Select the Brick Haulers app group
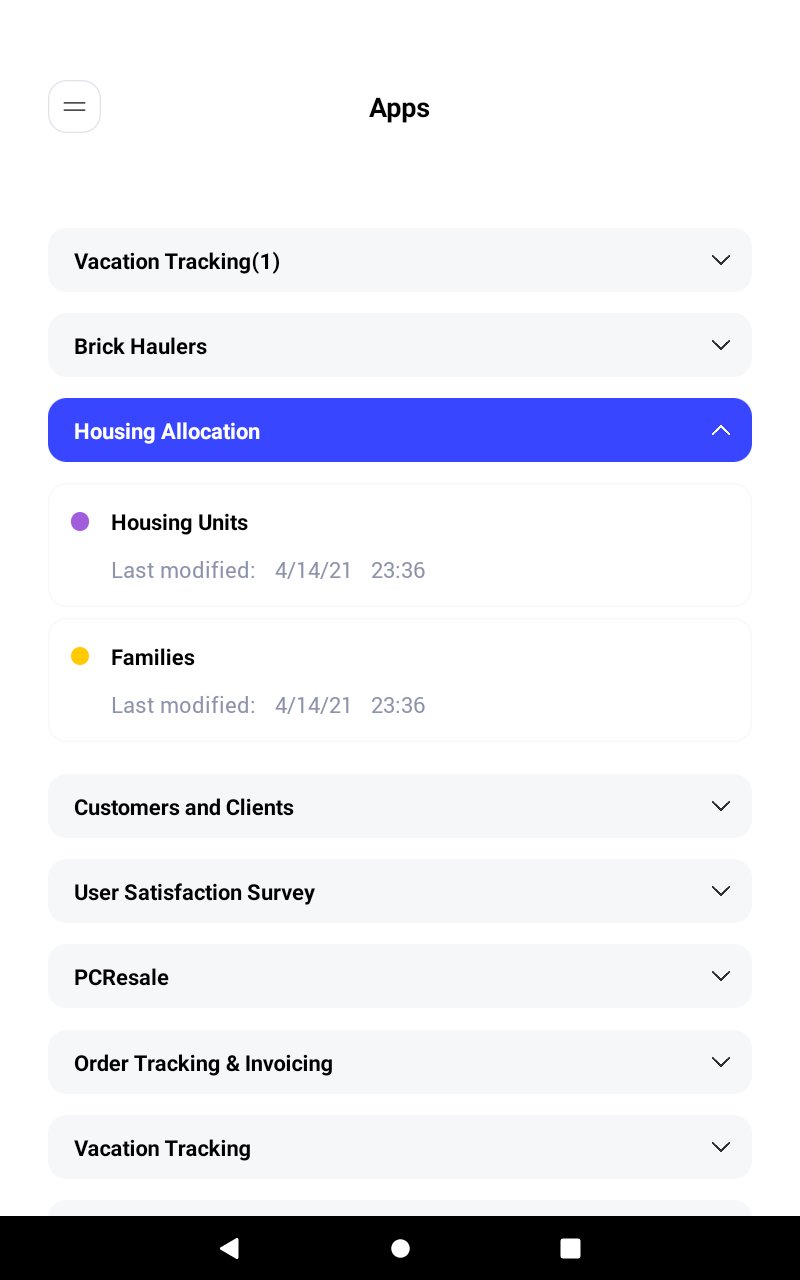The image size is (800, 1280). [x=141, y=346]
